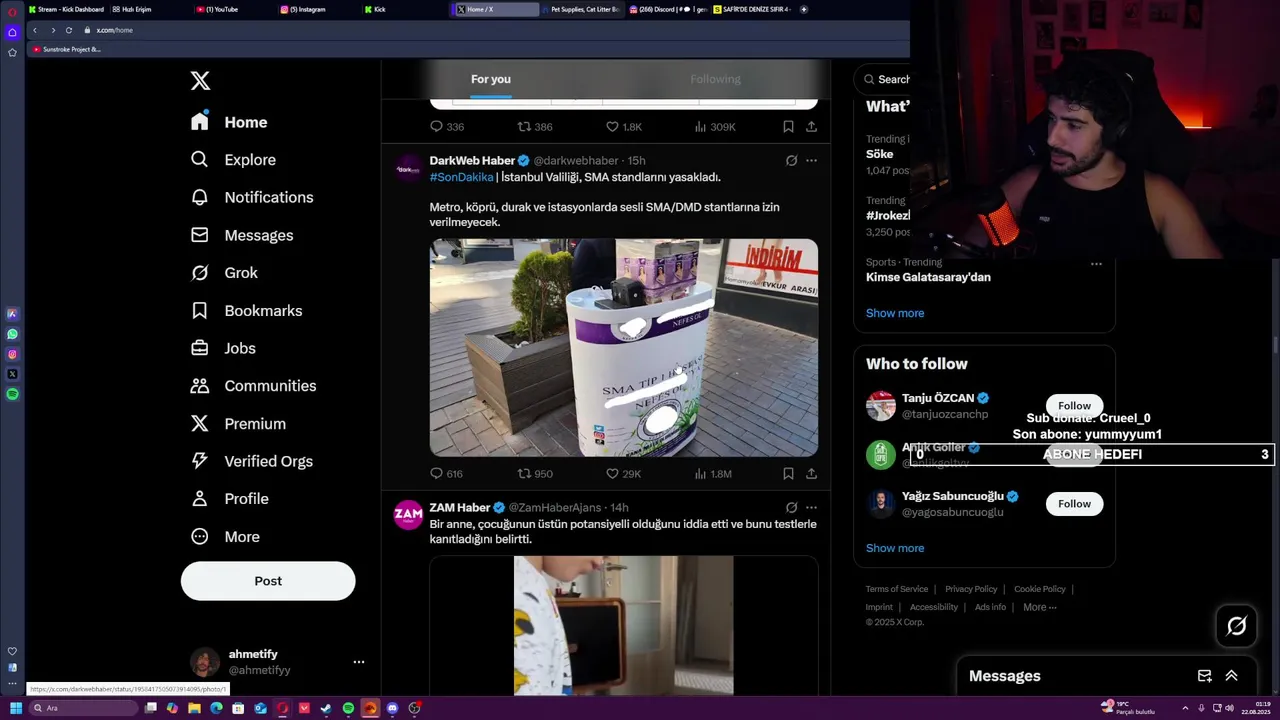This screenshot has width=1280, height=720.
Task: Open the floating Grok button
Action: 1237,627
